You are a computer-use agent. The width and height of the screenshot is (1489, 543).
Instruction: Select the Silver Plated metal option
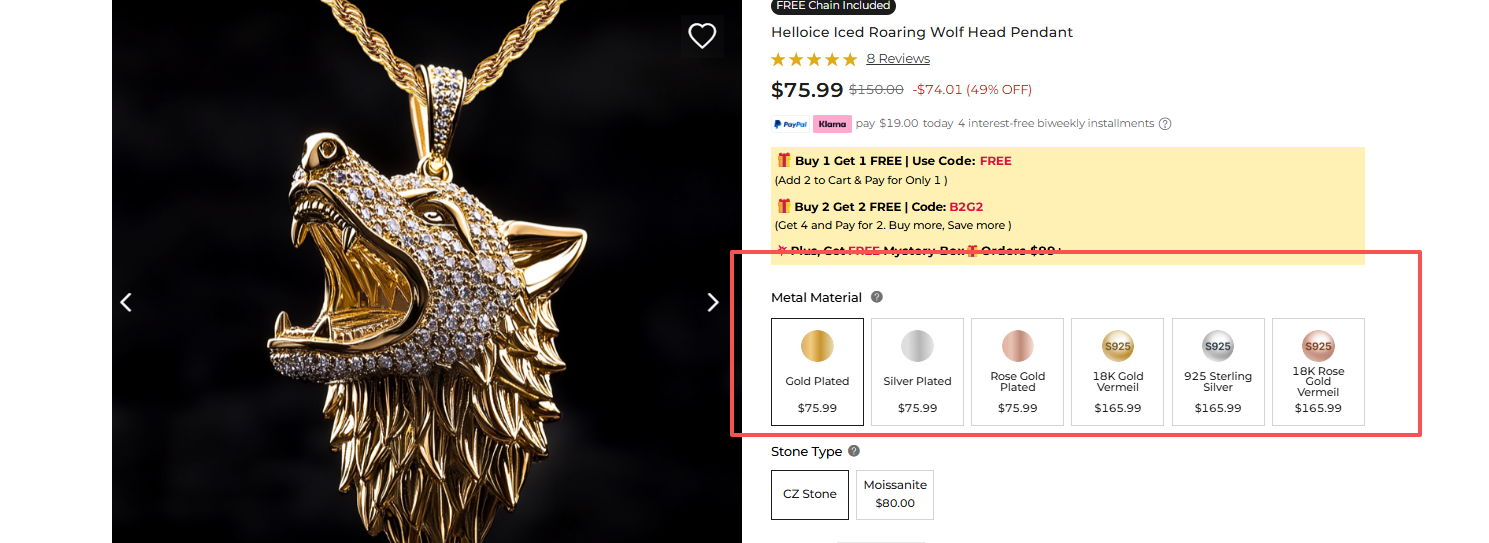pyautogui.click(x=917, y=372)
